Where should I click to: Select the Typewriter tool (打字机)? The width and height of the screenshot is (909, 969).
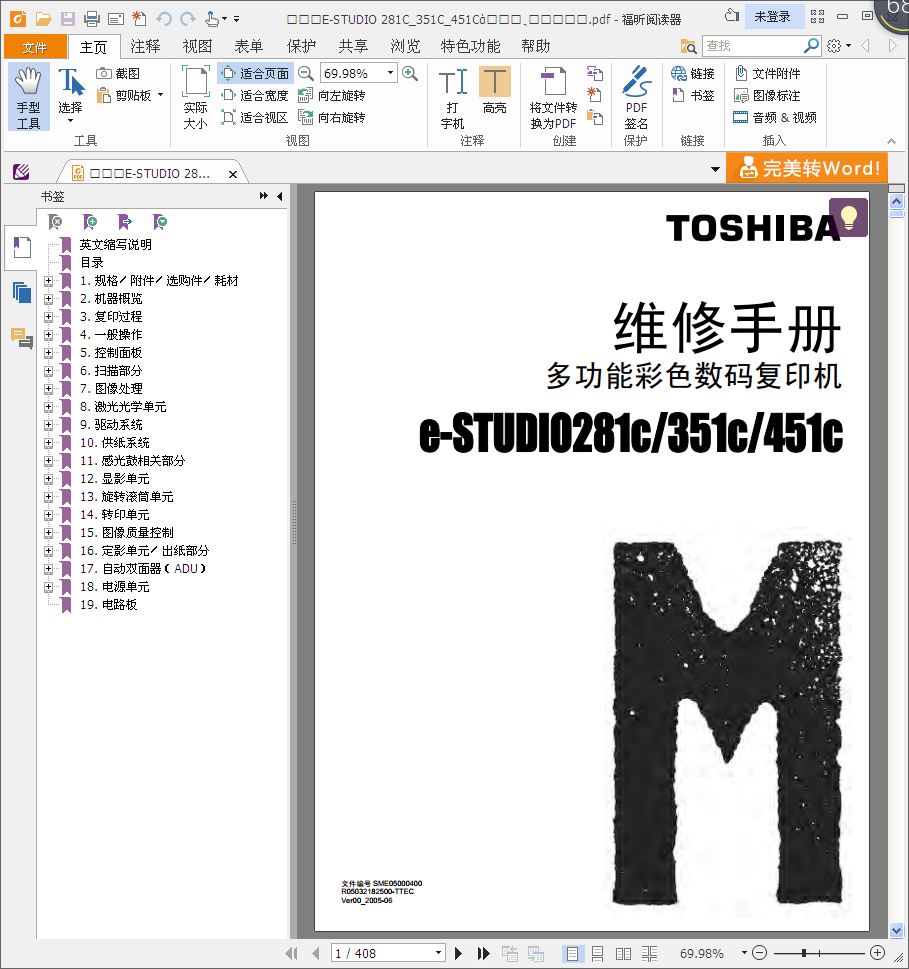click(452, 98)
